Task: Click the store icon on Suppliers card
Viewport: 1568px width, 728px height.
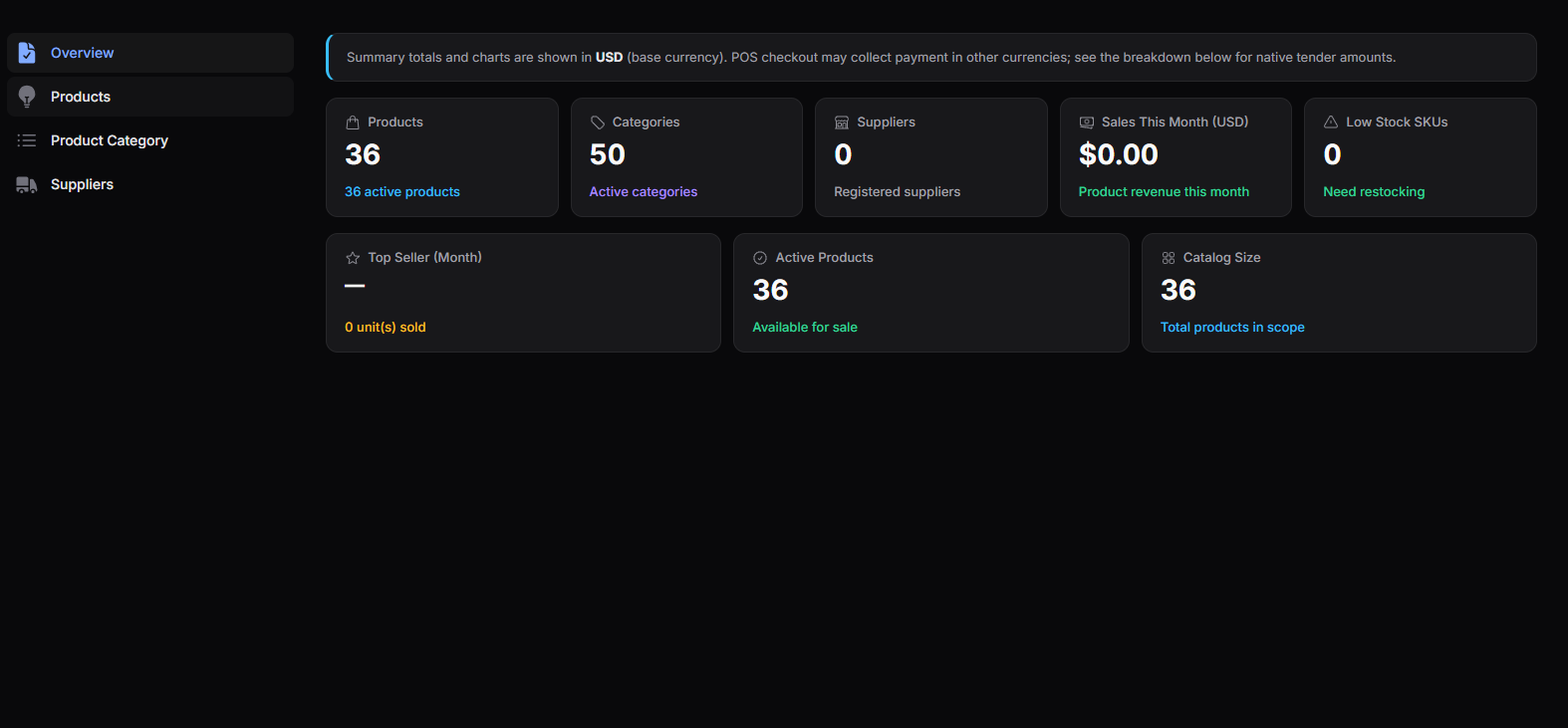Action: pos(842,122)
